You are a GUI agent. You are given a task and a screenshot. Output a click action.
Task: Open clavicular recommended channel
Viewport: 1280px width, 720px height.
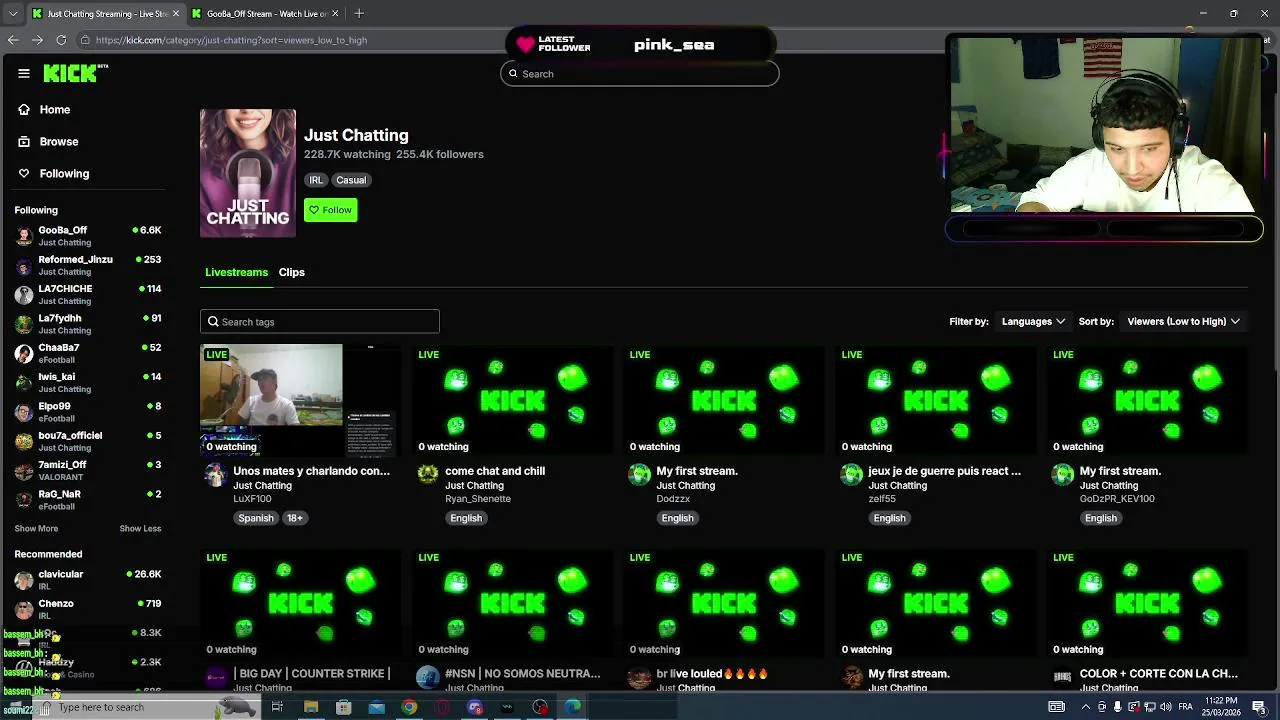click(88, 580)
